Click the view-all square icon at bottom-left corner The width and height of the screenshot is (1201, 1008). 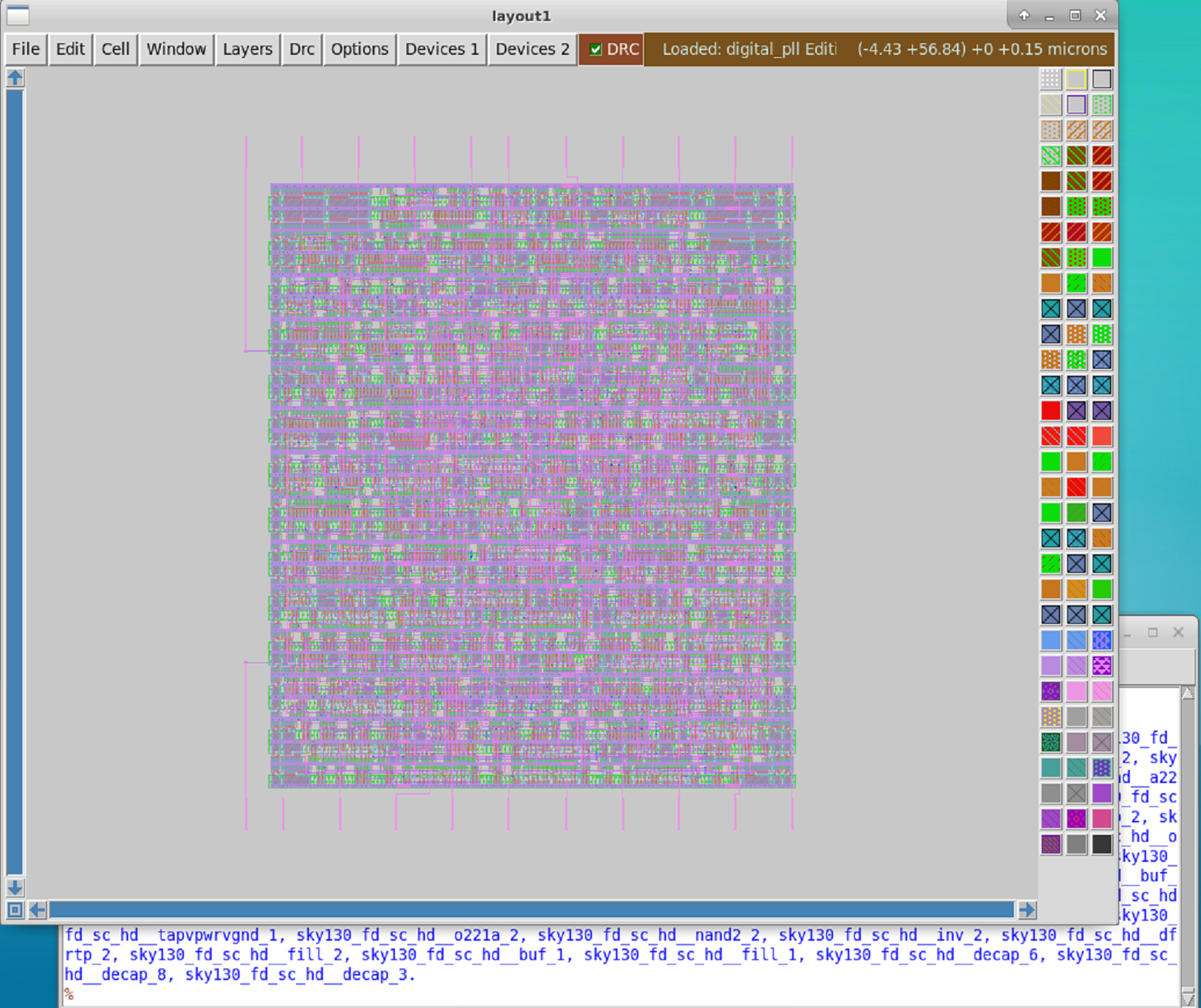point(15,910)
